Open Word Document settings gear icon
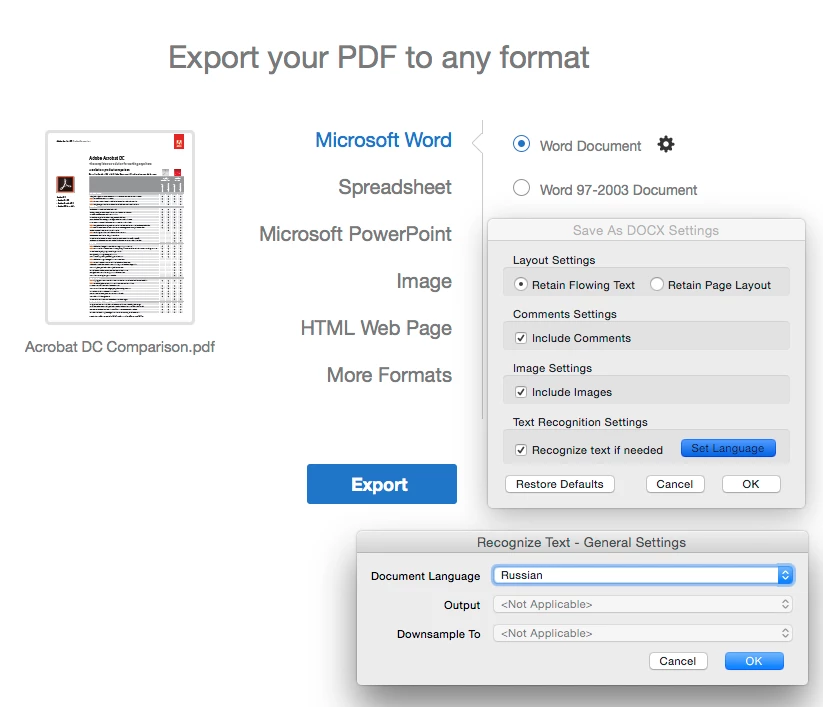The height and width of the screenshot is (707, 823). tap(666, 144)
